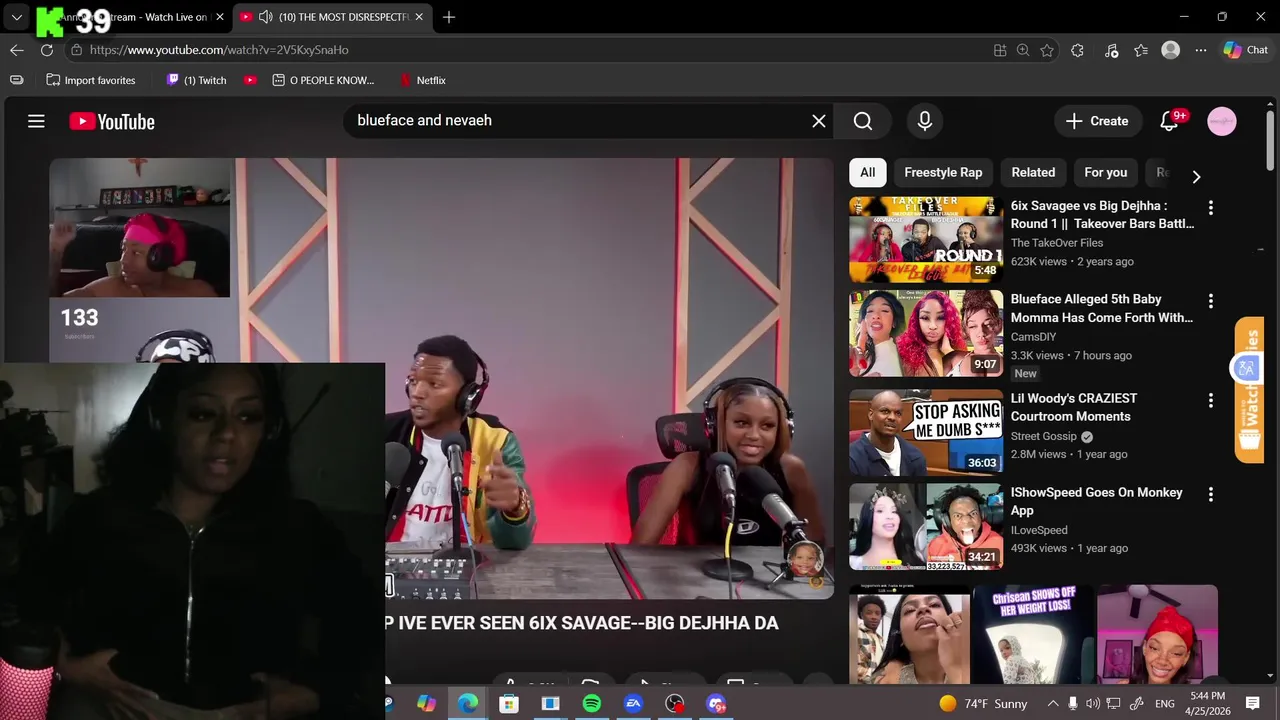The image size is (1280, 720).
Task: Start voice search with microphone icon
Action: [925, 121]
